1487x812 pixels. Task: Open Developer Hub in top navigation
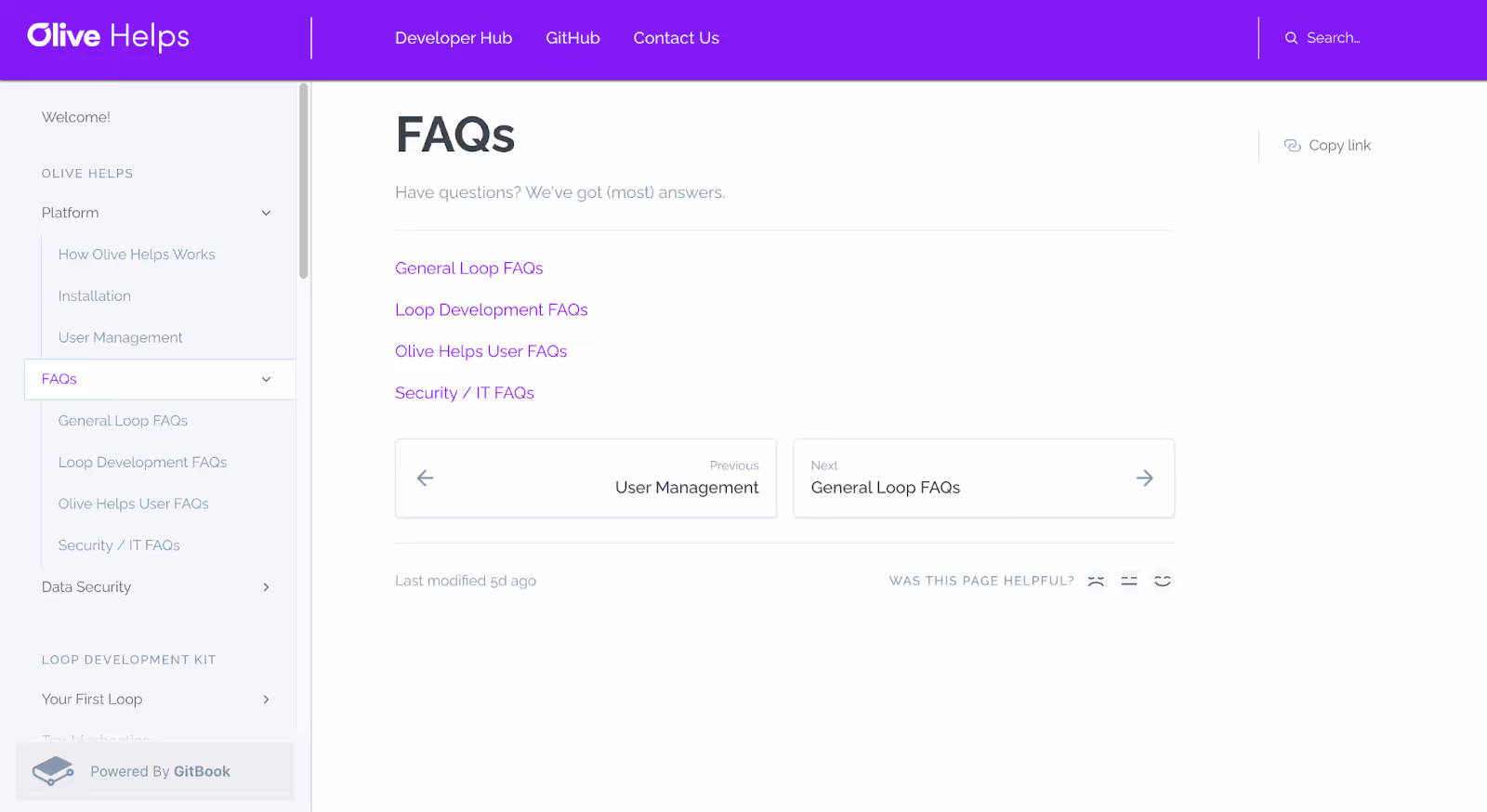(454, 38)
